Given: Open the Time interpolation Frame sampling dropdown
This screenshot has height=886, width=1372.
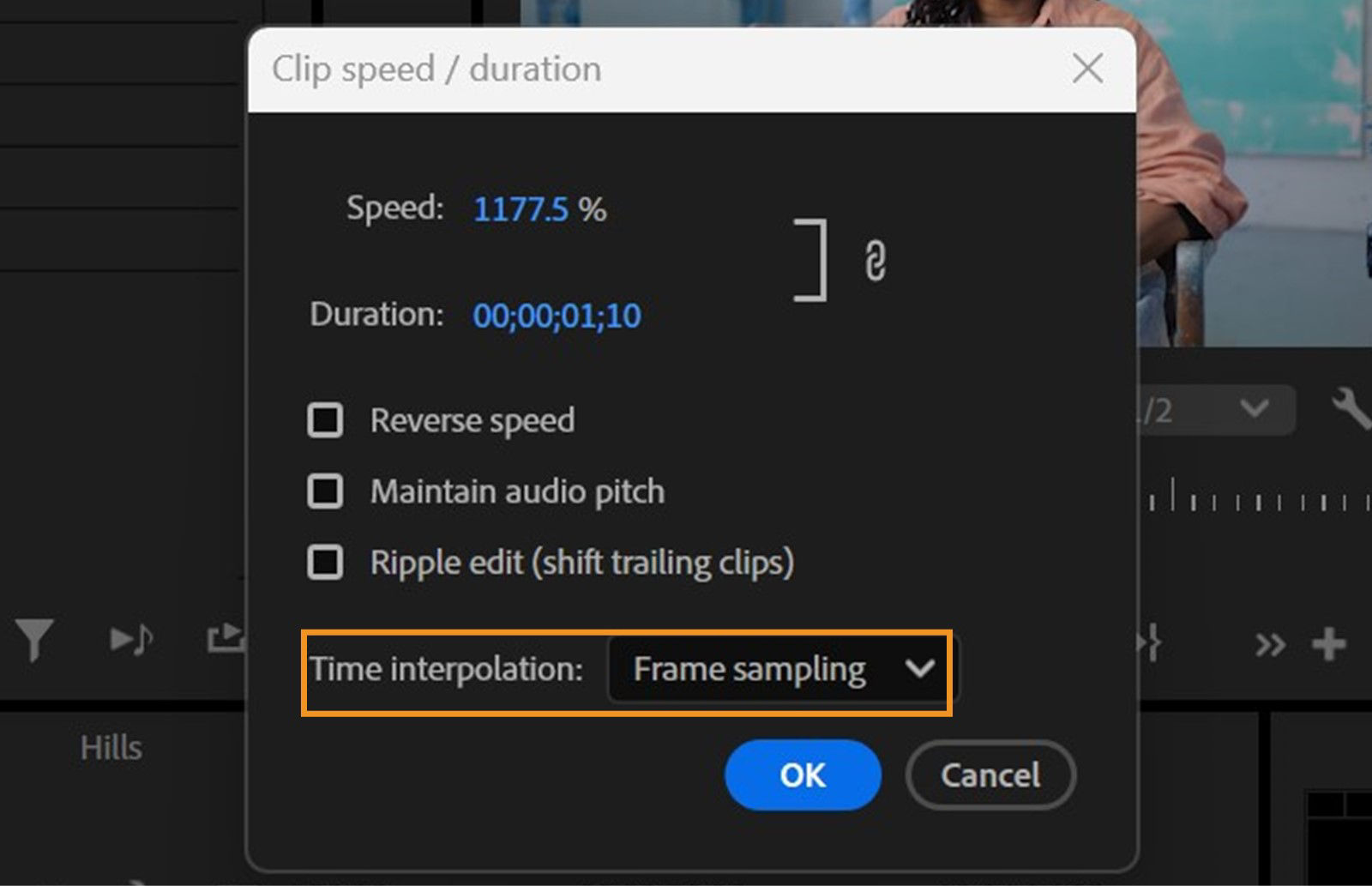Looking at the screenshot, I should (x=782, y=669).
